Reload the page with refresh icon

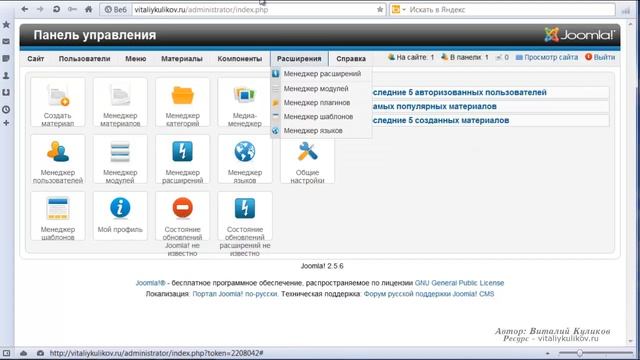56,9
